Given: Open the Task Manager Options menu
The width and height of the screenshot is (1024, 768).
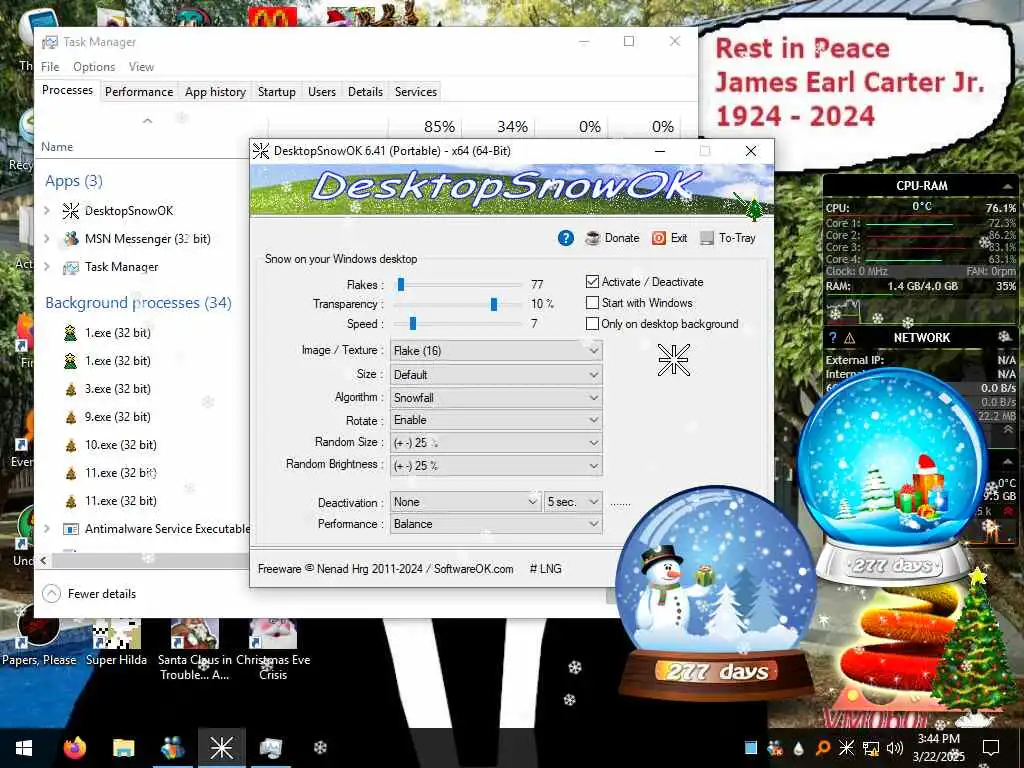Looking at the screenshot, I should tap(94, 67).
